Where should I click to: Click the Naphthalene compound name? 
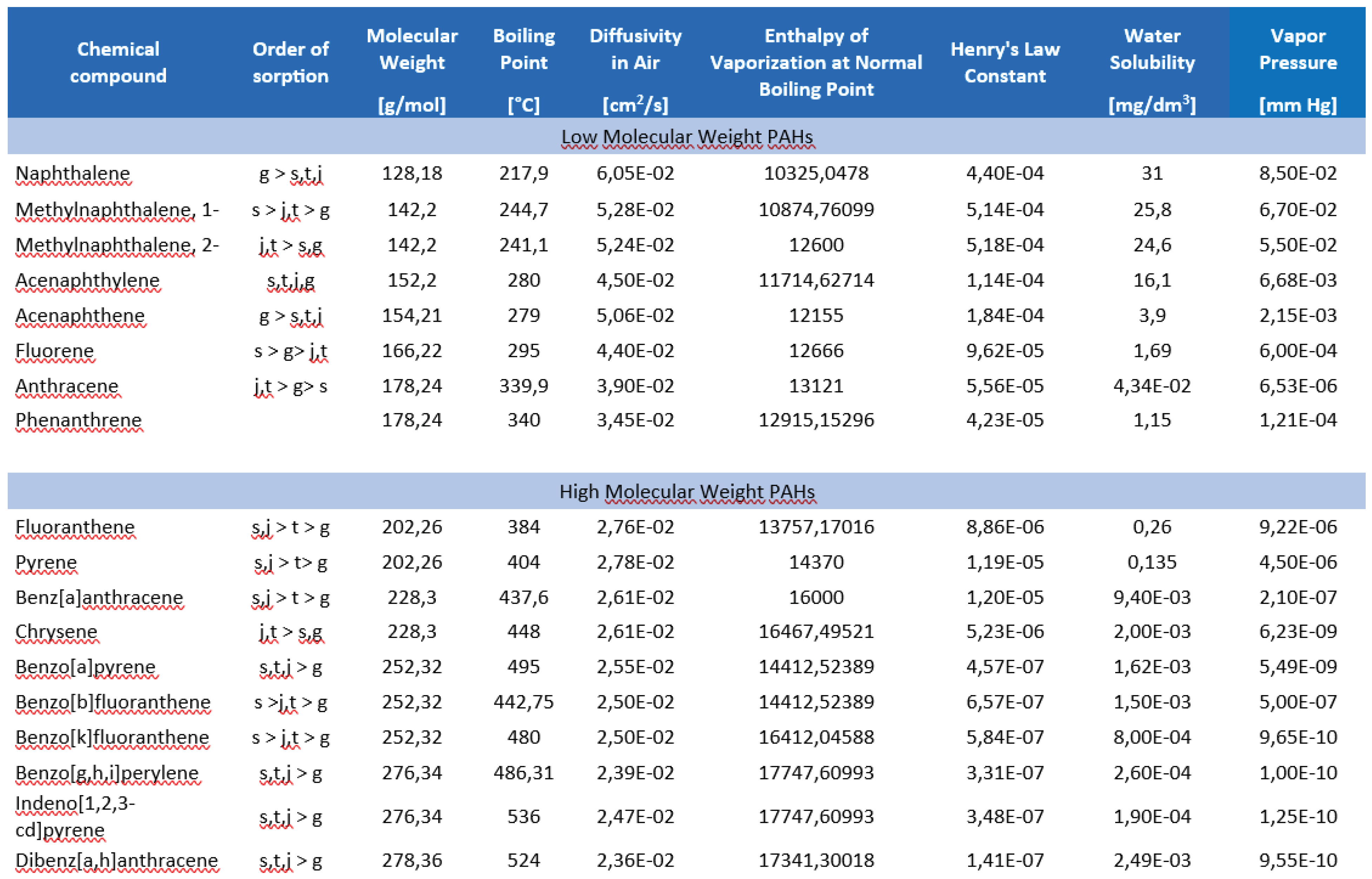[73, 173]
